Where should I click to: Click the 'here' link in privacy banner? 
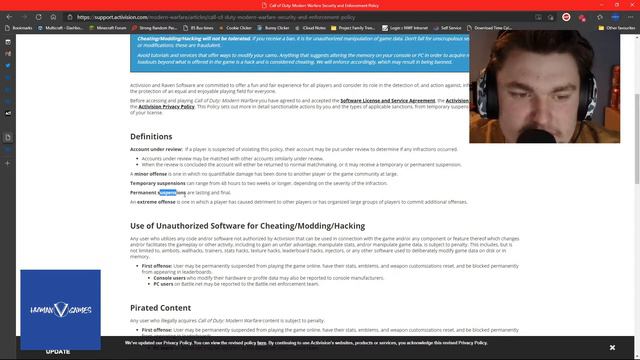262,343
